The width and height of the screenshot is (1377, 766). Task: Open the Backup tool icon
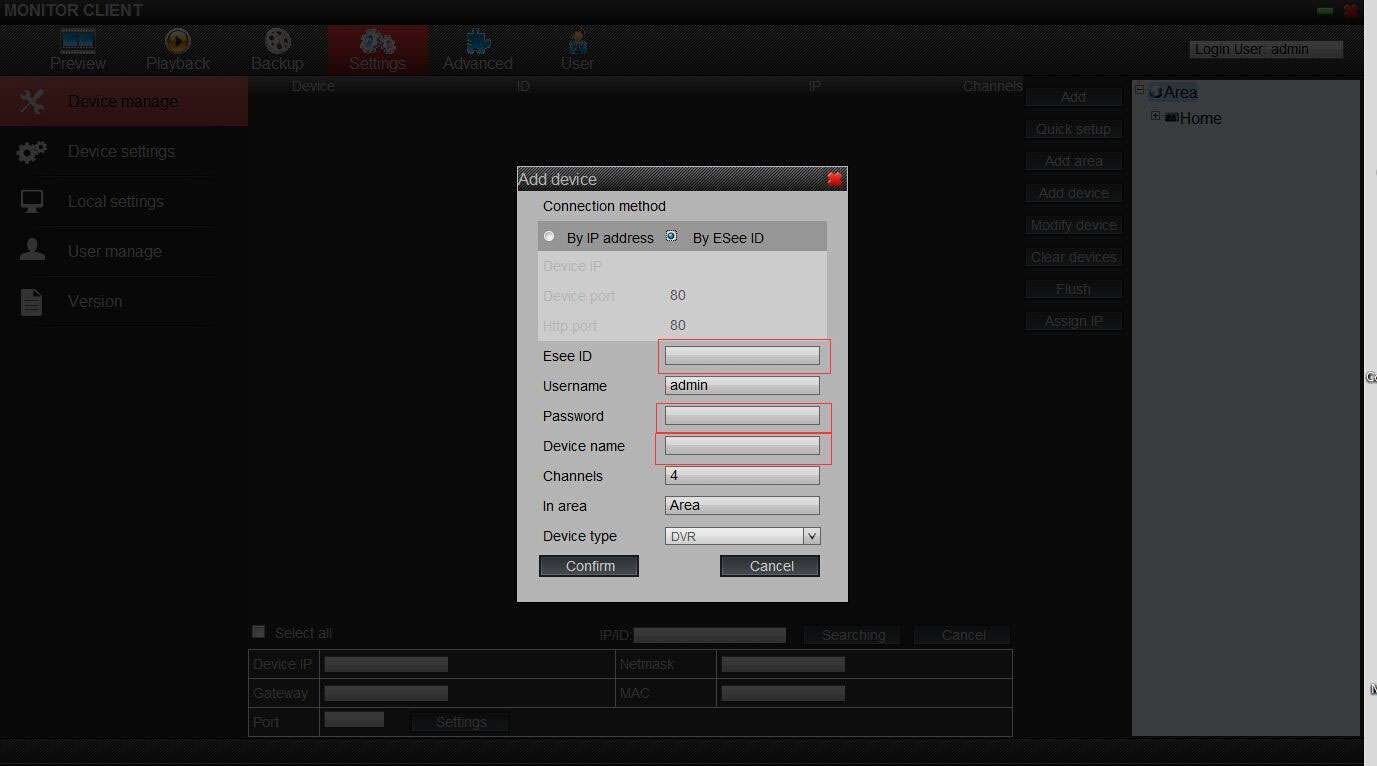[x=276, y=42]
